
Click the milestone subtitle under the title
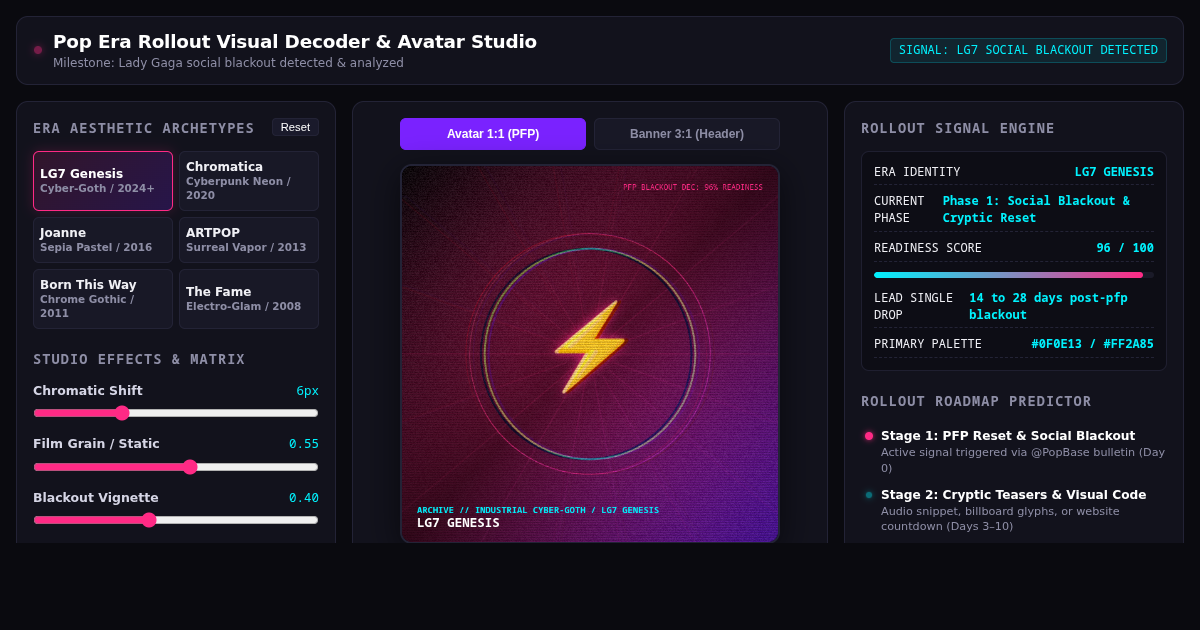[x=228, y=63]
